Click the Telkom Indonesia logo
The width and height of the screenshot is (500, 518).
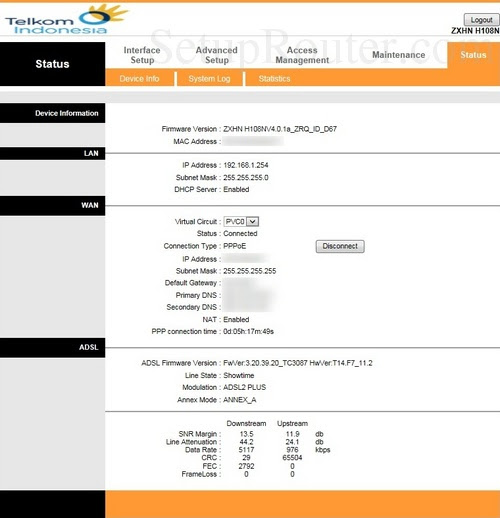coord(66,19)
